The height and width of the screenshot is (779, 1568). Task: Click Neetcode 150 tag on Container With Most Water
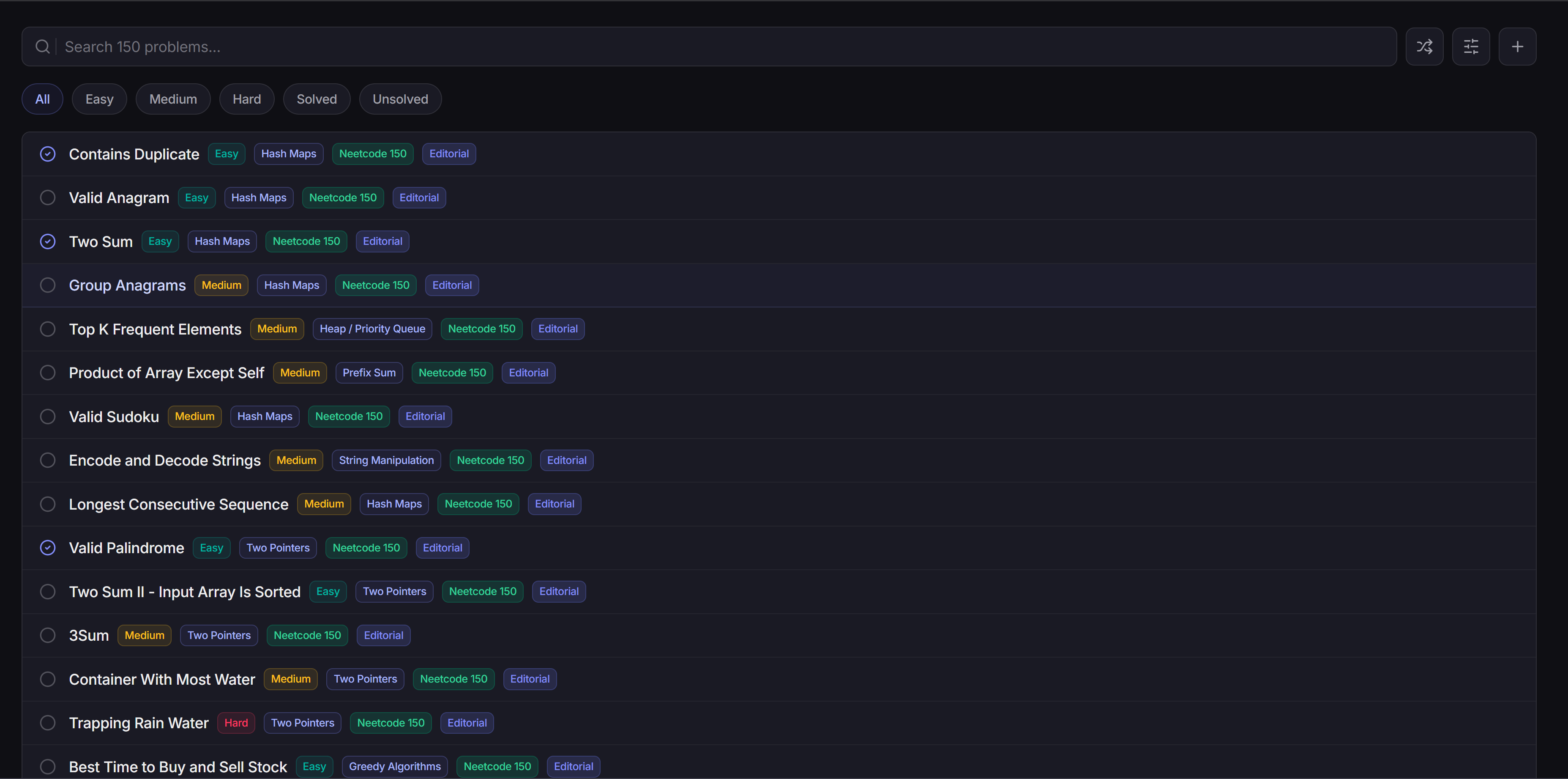point(453,679)
